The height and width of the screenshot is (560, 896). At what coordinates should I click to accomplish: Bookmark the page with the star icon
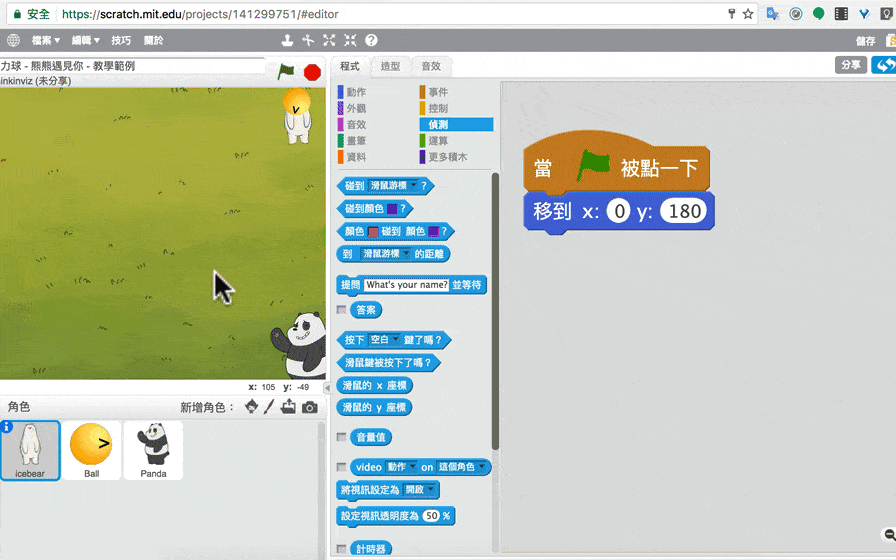pos(748,14)
